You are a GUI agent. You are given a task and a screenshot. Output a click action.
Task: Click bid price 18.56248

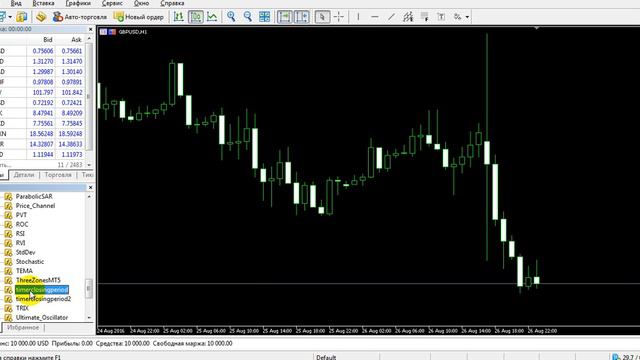(x=41, y=134)
